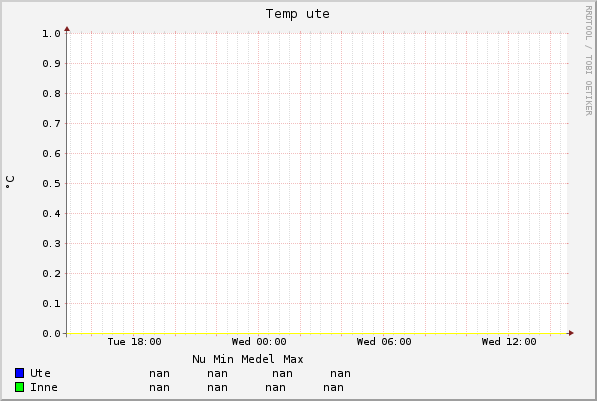Click the 'Tue 18:00' time axis label
The height and width of the screenshot is (401, 597).
click(134, 342)
